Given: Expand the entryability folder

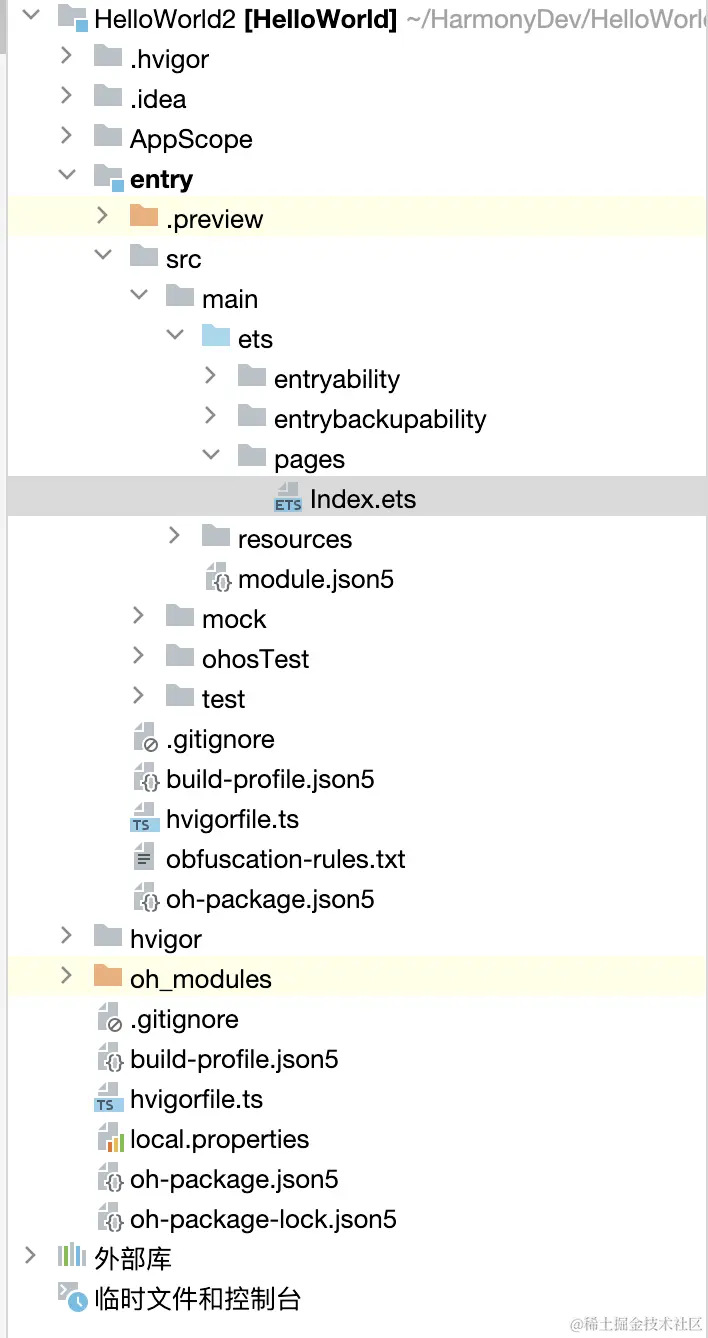Looking at the screenshot, I should click(211, 379).
